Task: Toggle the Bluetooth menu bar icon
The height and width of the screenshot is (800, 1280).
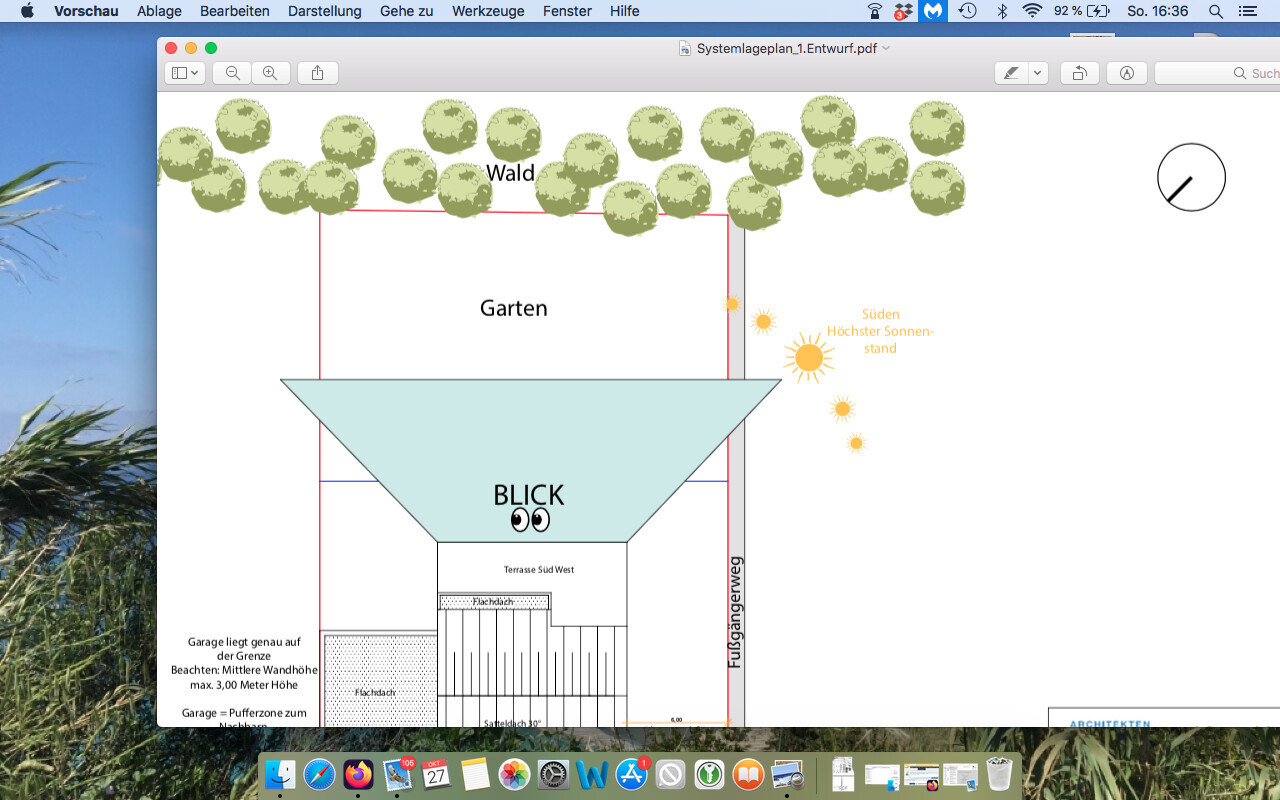Action: tap(1001, 11)
